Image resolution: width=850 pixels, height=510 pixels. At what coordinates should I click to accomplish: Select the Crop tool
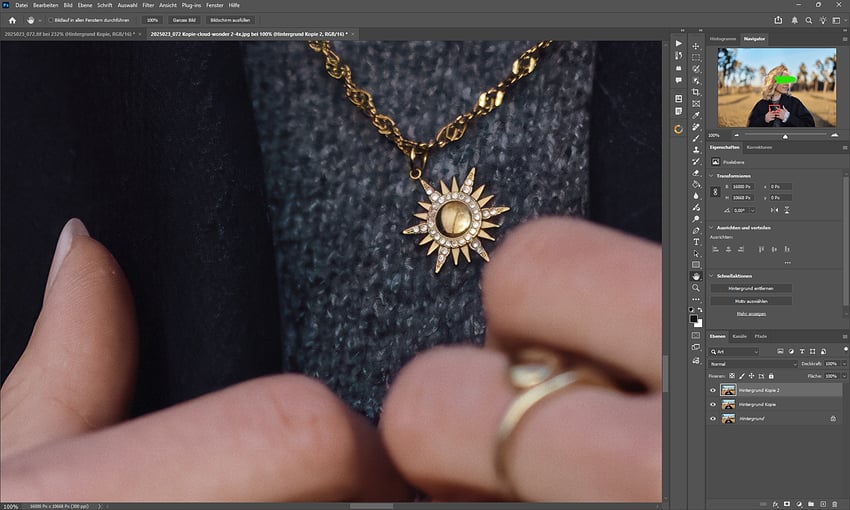[x=696, y=92]
